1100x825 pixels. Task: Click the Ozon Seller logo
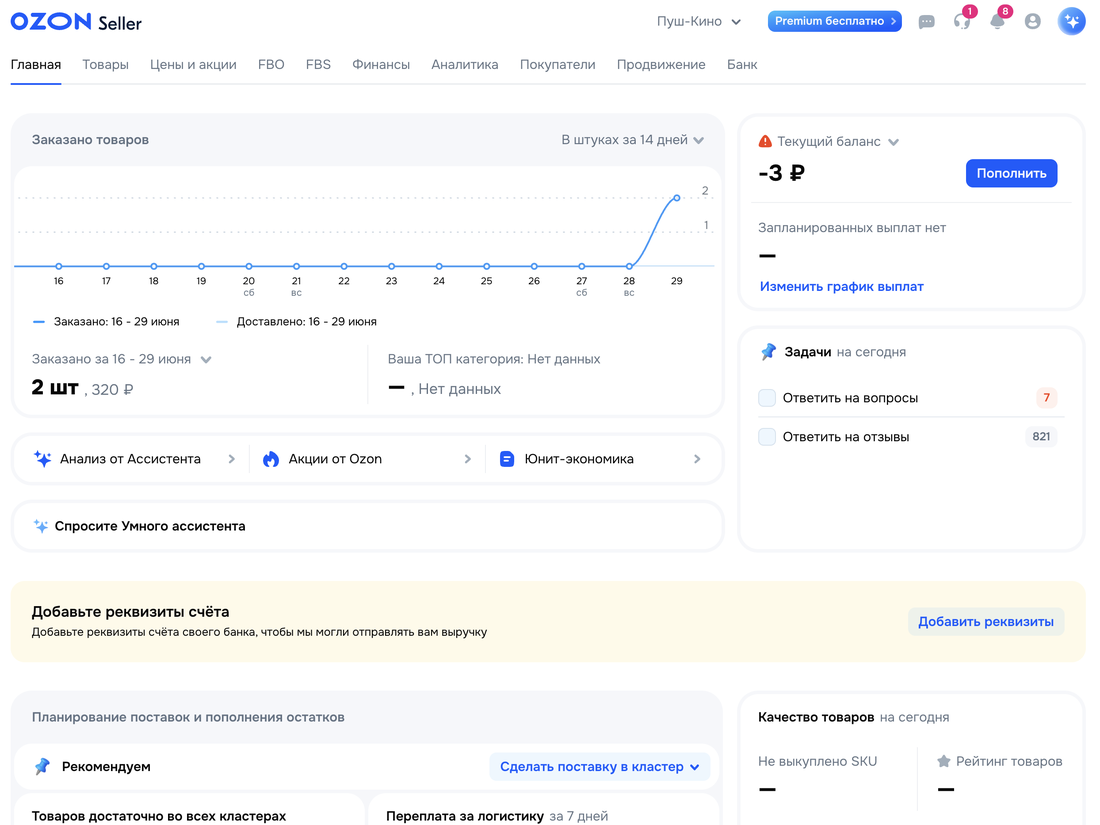(x=76, y=22)
